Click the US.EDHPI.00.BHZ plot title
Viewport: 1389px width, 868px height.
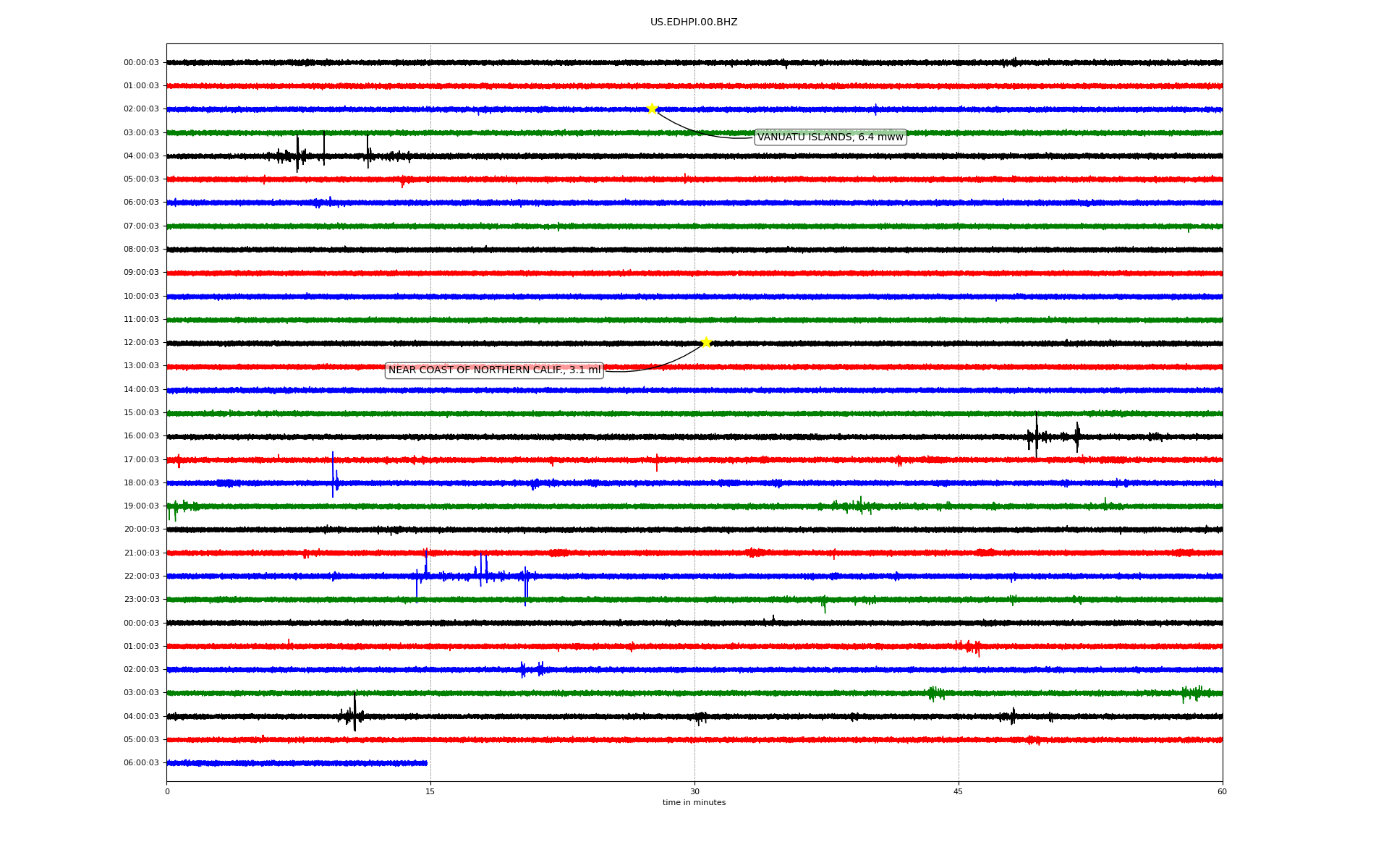[693, 22]
